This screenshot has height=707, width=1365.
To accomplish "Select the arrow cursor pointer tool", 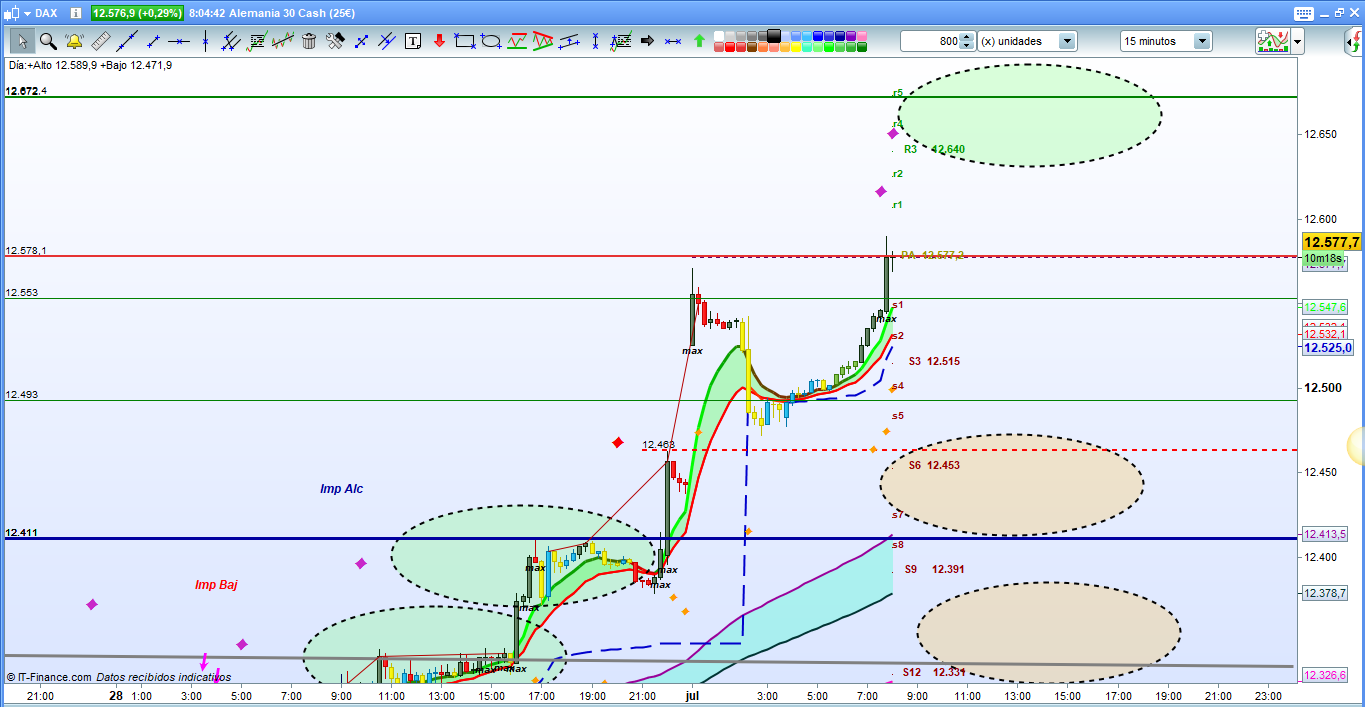I will (x=22, y=41).
